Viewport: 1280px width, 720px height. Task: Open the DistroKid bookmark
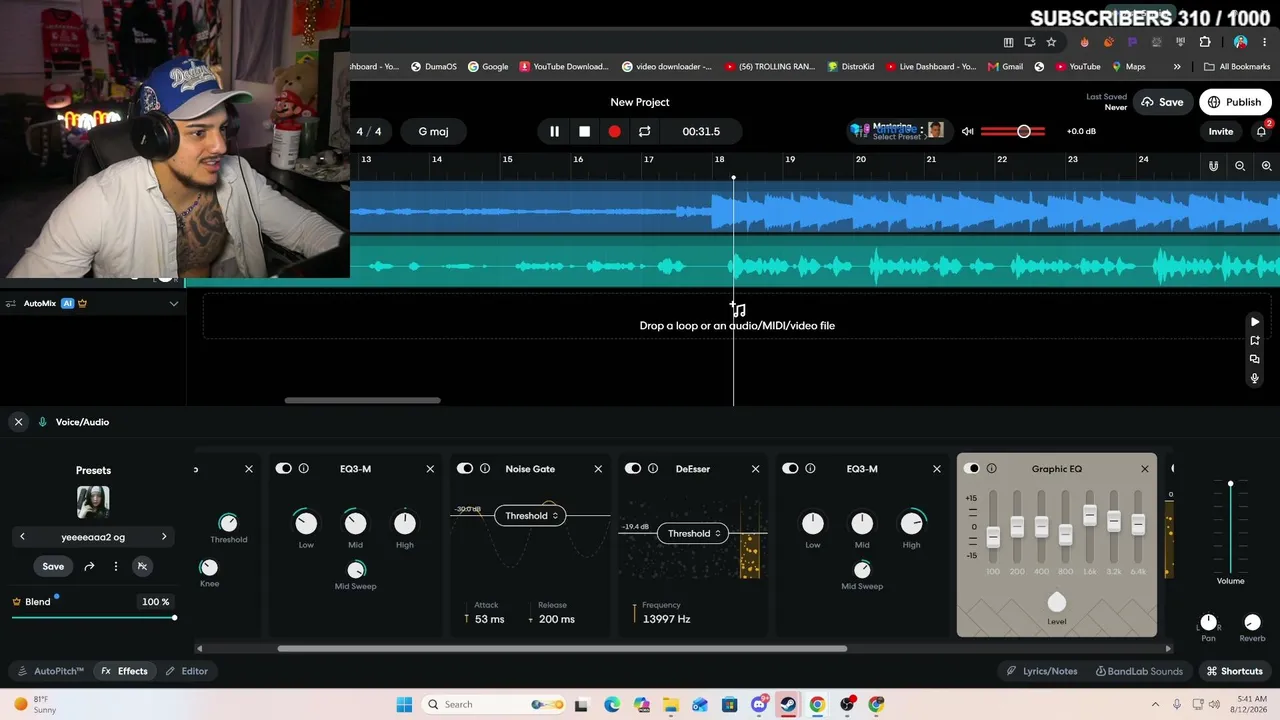[850, 67]
